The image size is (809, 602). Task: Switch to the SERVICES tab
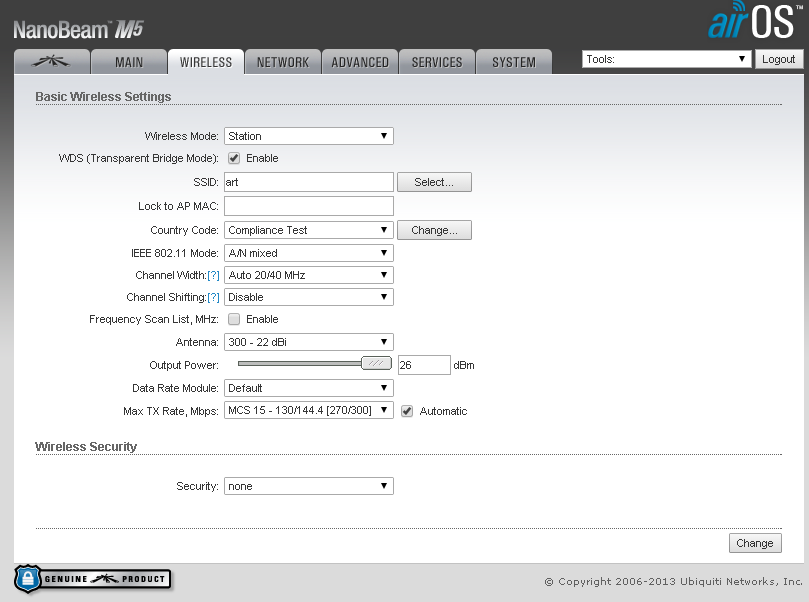pyautogui.click(x=437, y=62)
